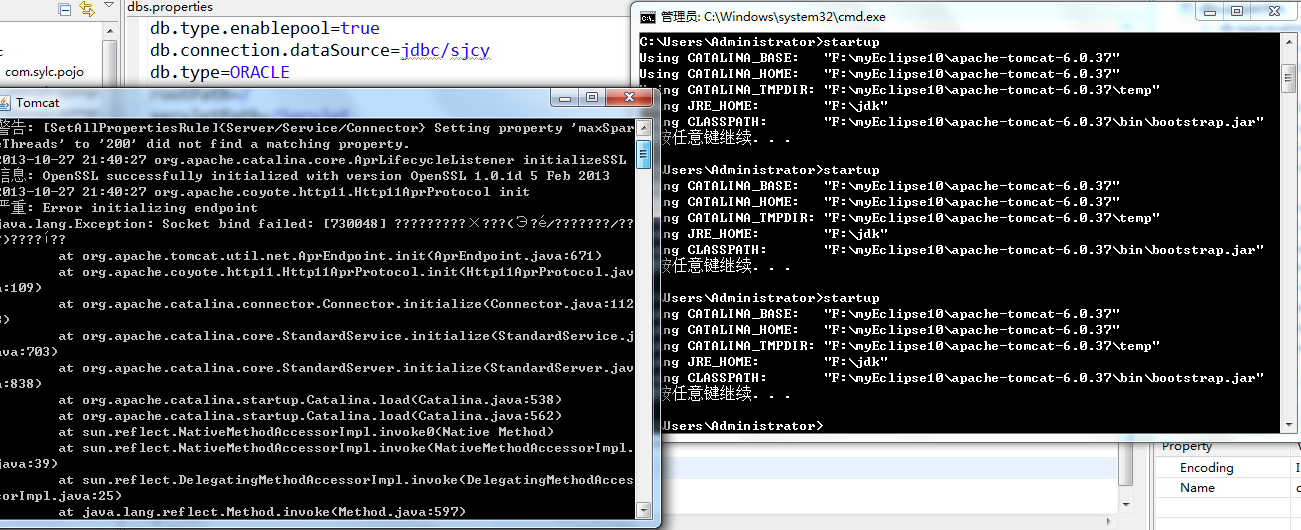1301x530 pixels.
Task: Click the jdbc/sjcy value in the editor
Action: click(446, 50)
